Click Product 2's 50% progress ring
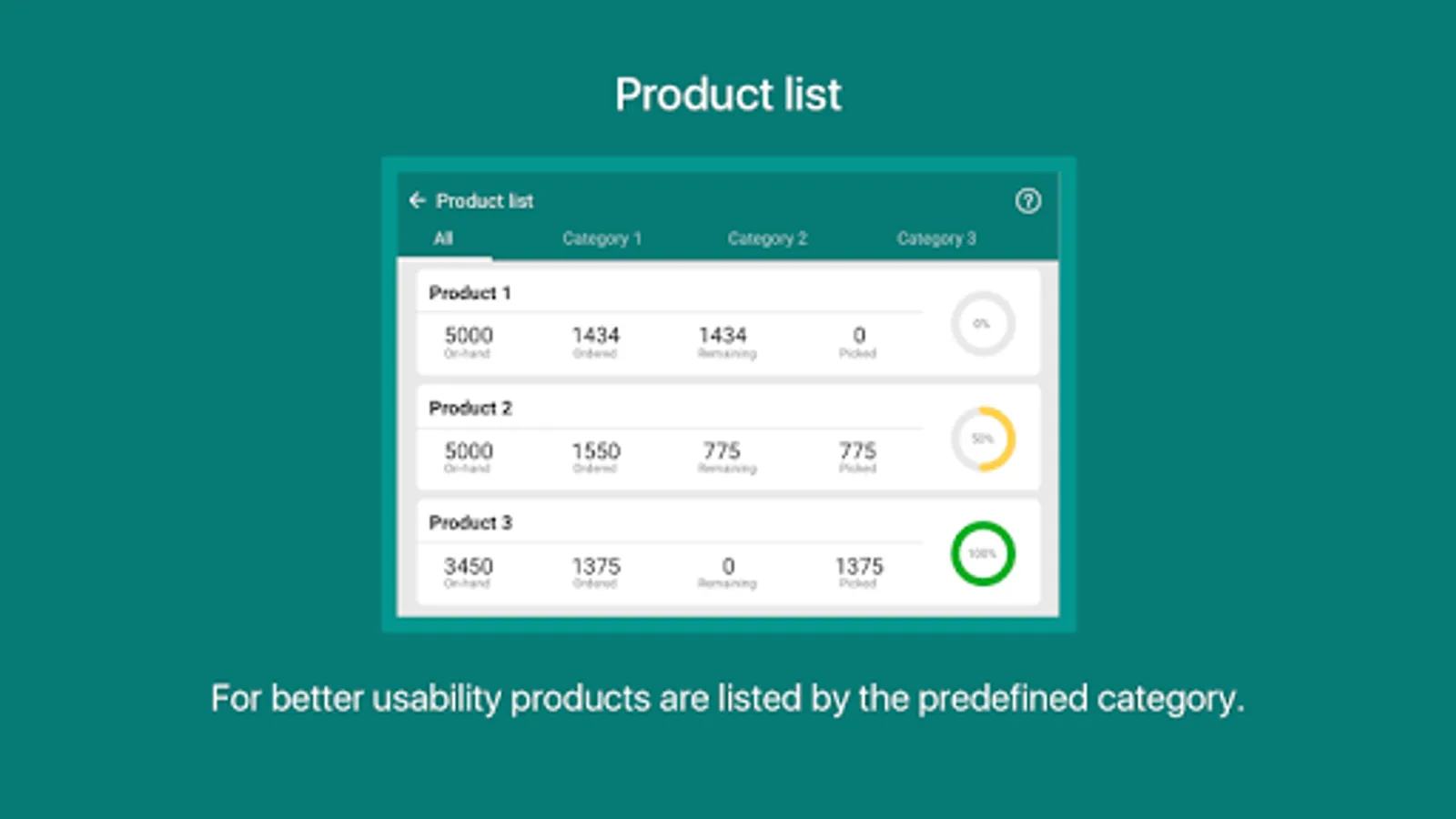The image size is (1456, 819). [x=983, y=439]
